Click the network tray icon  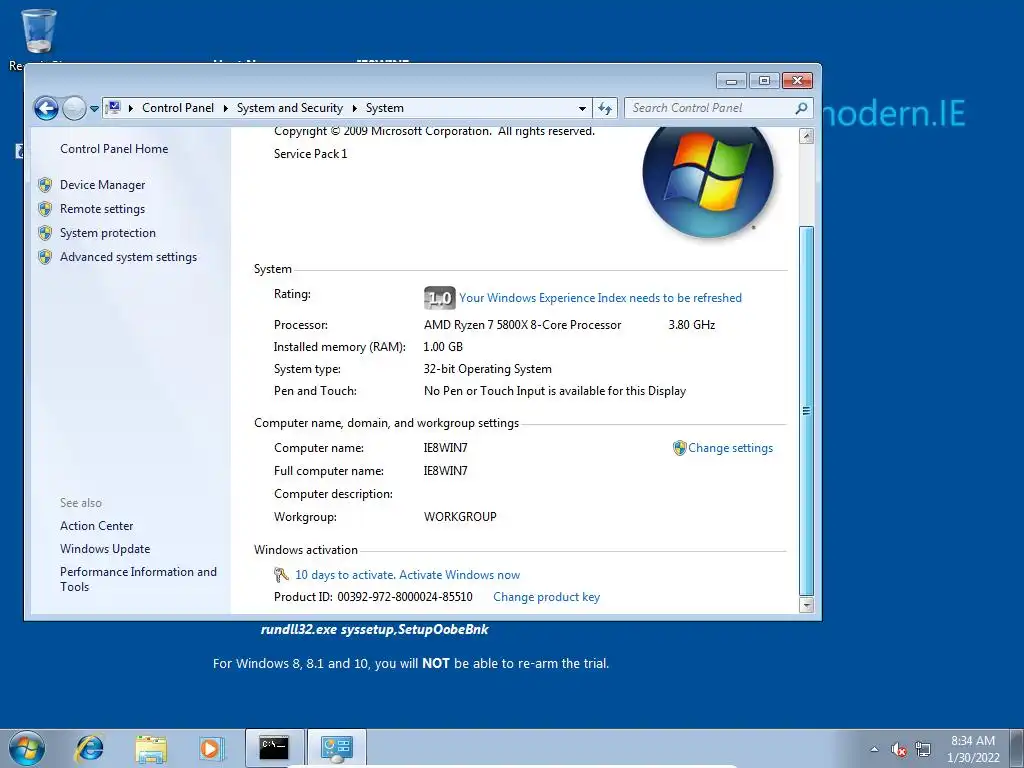point(923,749)
